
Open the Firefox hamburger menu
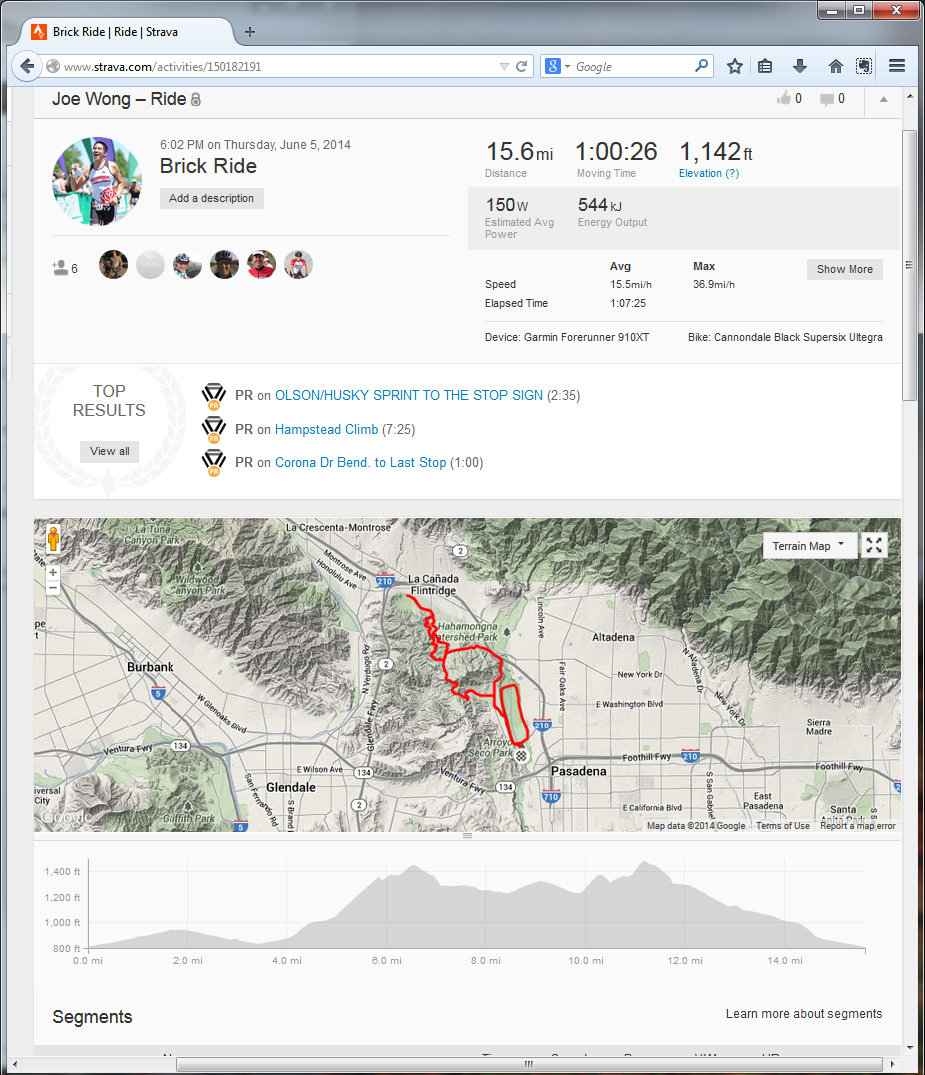897,67
